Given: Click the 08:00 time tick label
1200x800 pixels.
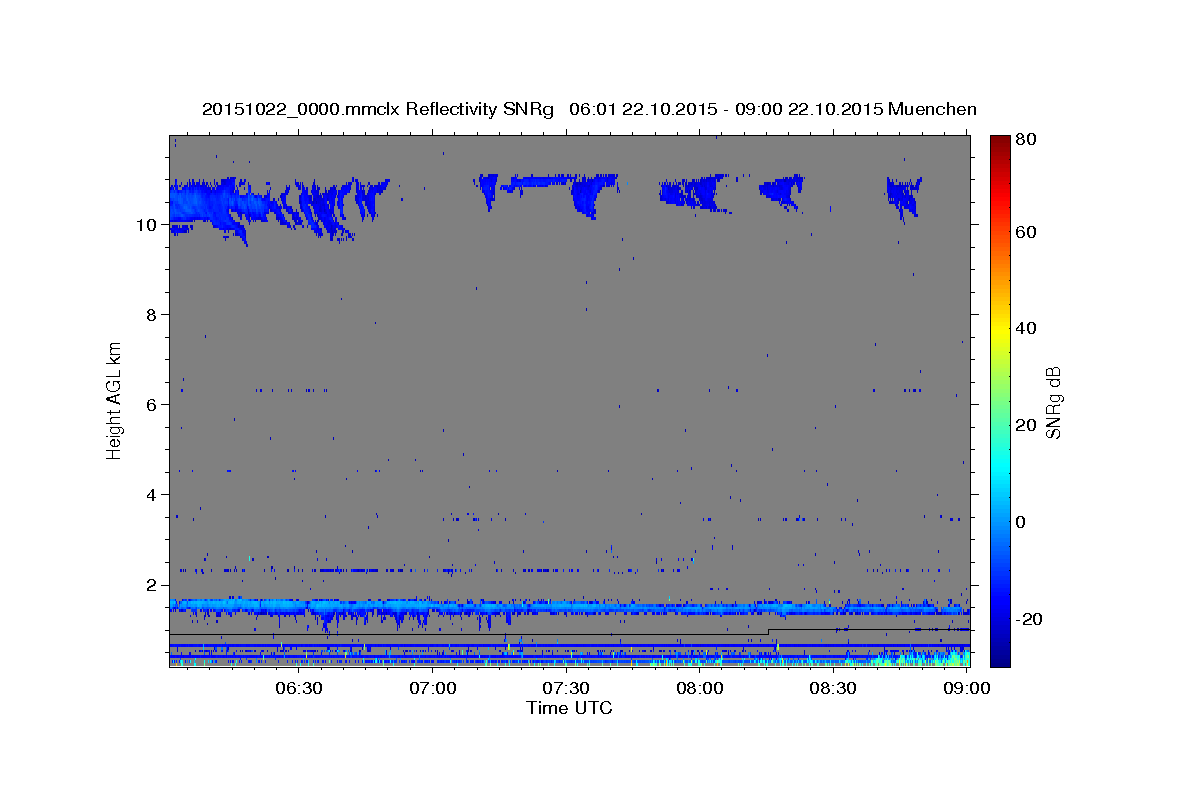Looking at the screenshot, I should coord(700,689).
